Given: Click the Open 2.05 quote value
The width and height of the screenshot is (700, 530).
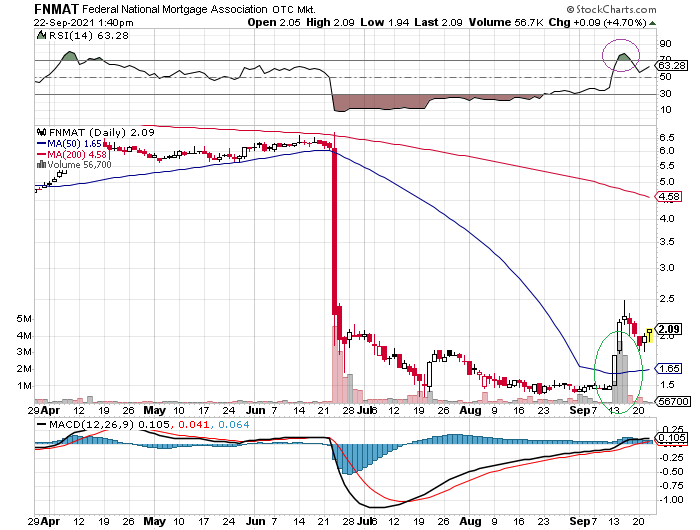Looking at the screenshot, I should click(x=274, y=22).
